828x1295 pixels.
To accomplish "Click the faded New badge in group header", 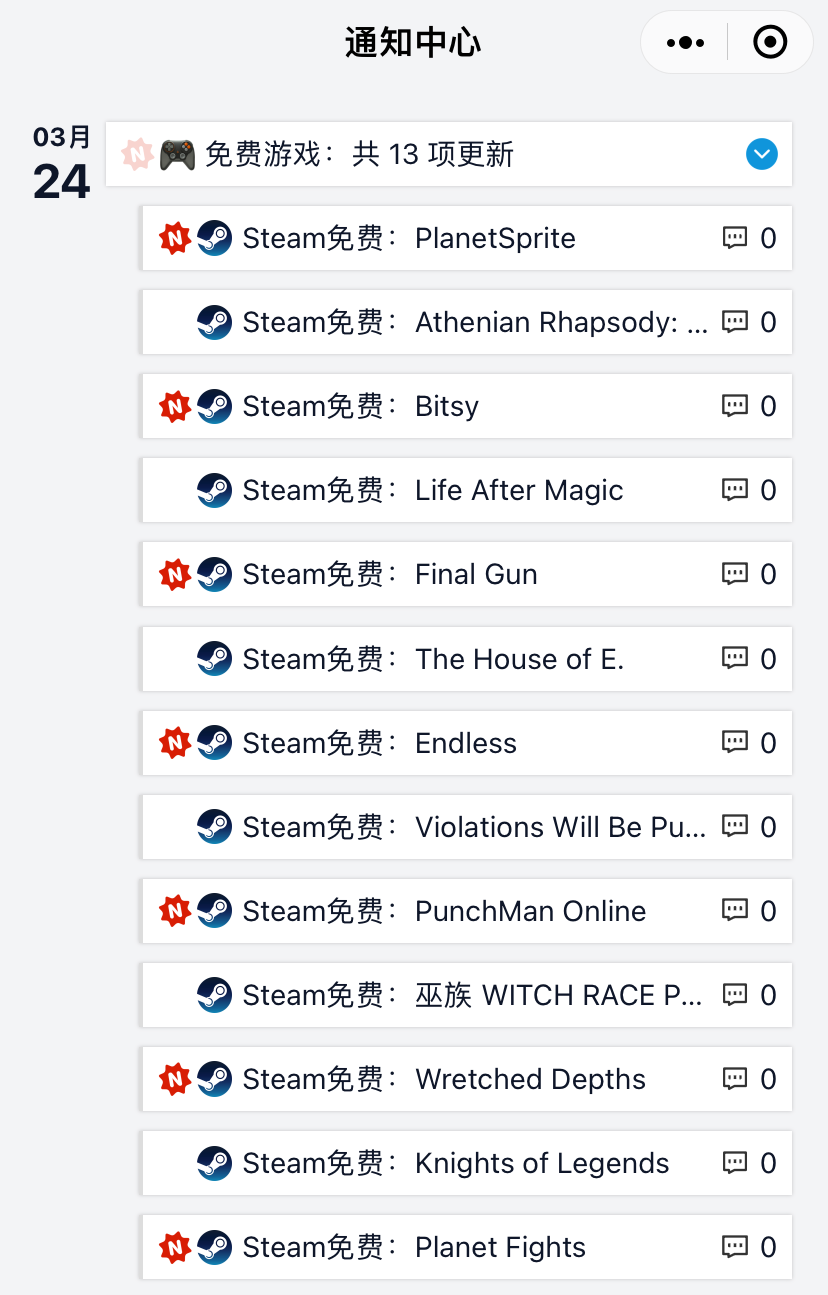I will point(137,154).
